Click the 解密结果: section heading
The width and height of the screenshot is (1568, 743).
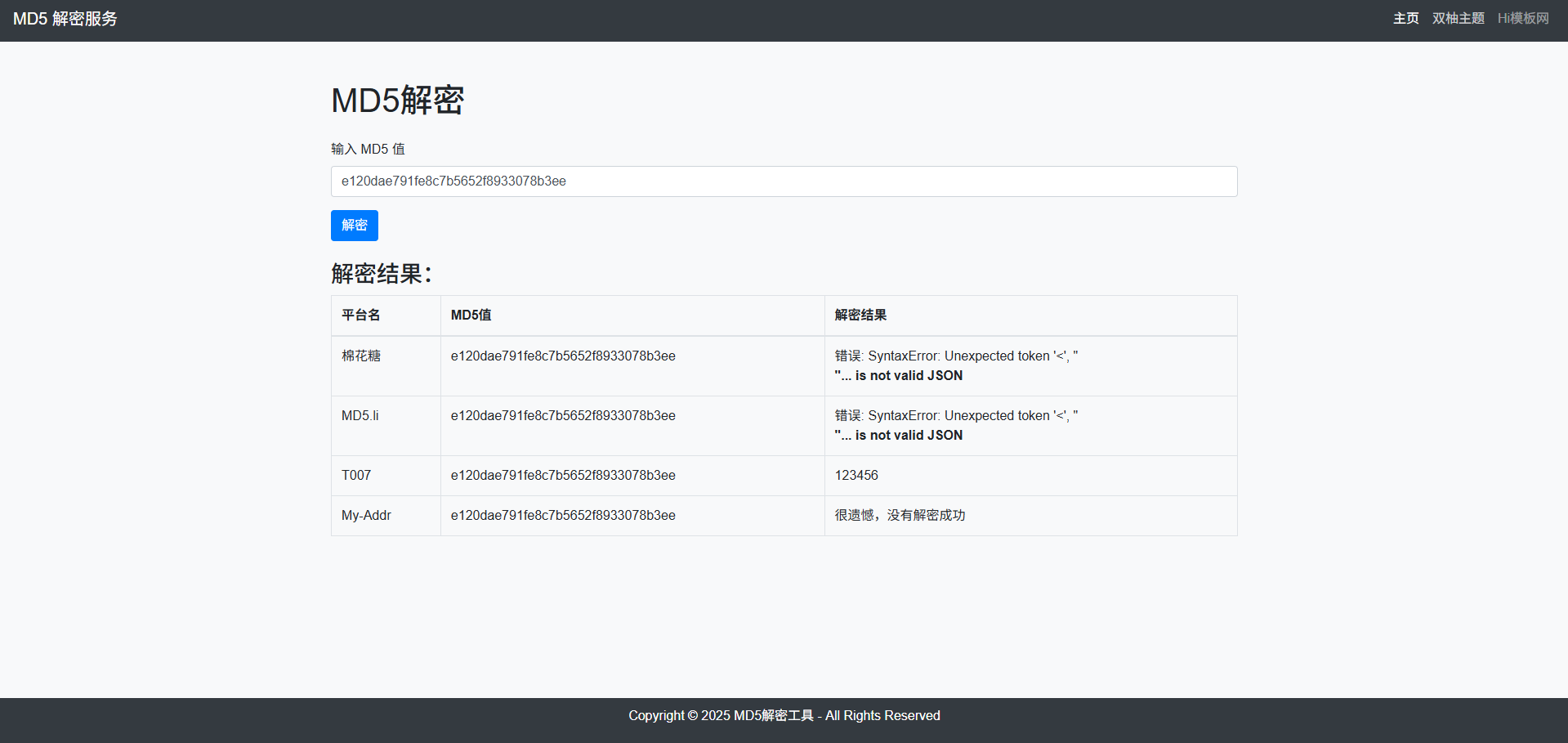pyautogui.click(x=381, y=273)
